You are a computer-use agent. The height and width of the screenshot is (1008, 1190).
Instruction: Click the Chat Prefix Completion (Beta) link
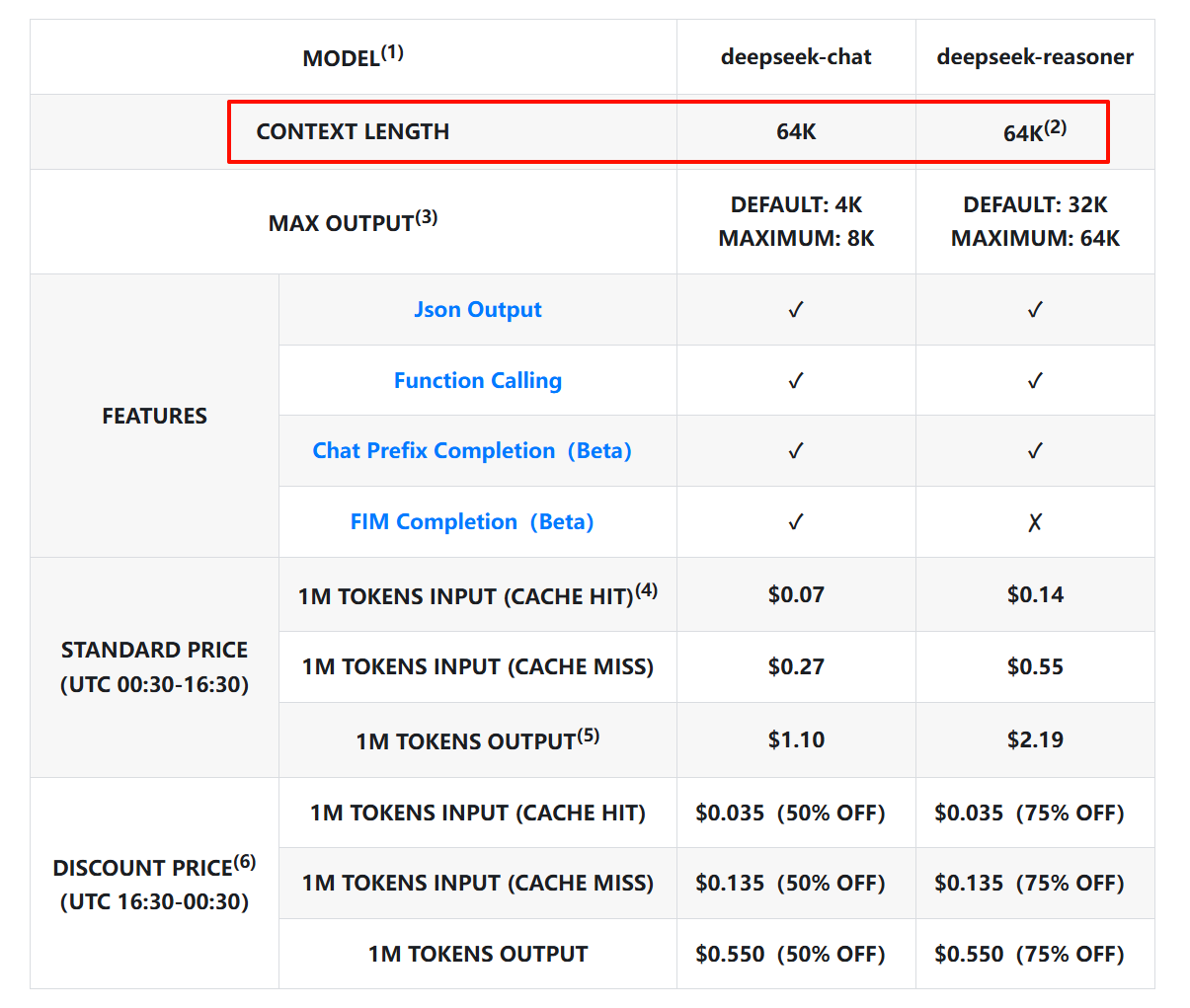(x=471, y=451)
